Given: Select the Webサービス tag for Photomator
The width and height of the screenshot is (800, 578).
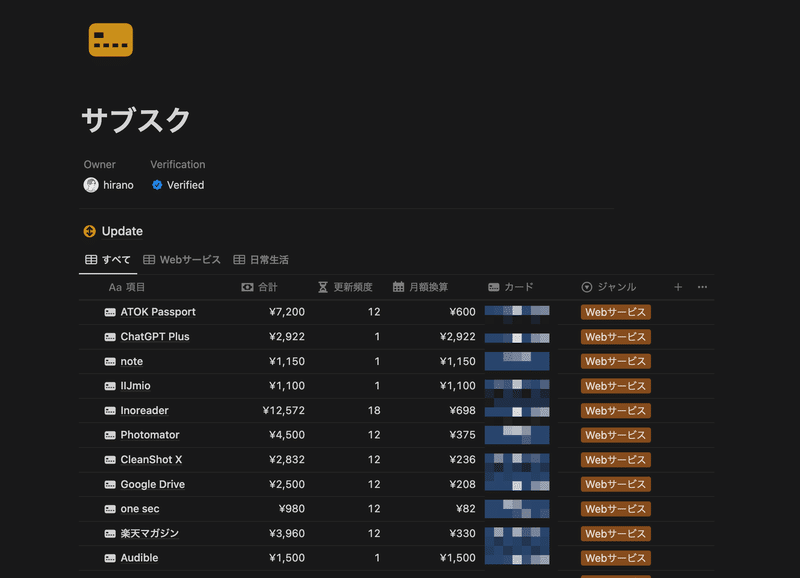Looking at the screenshot, I should (x=615, y=435).
